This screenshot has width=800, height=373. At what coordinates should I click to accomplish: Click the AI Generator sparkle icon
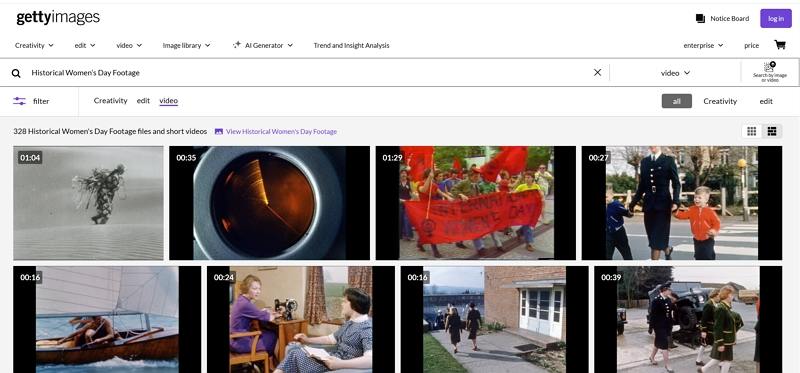point(237,45)
